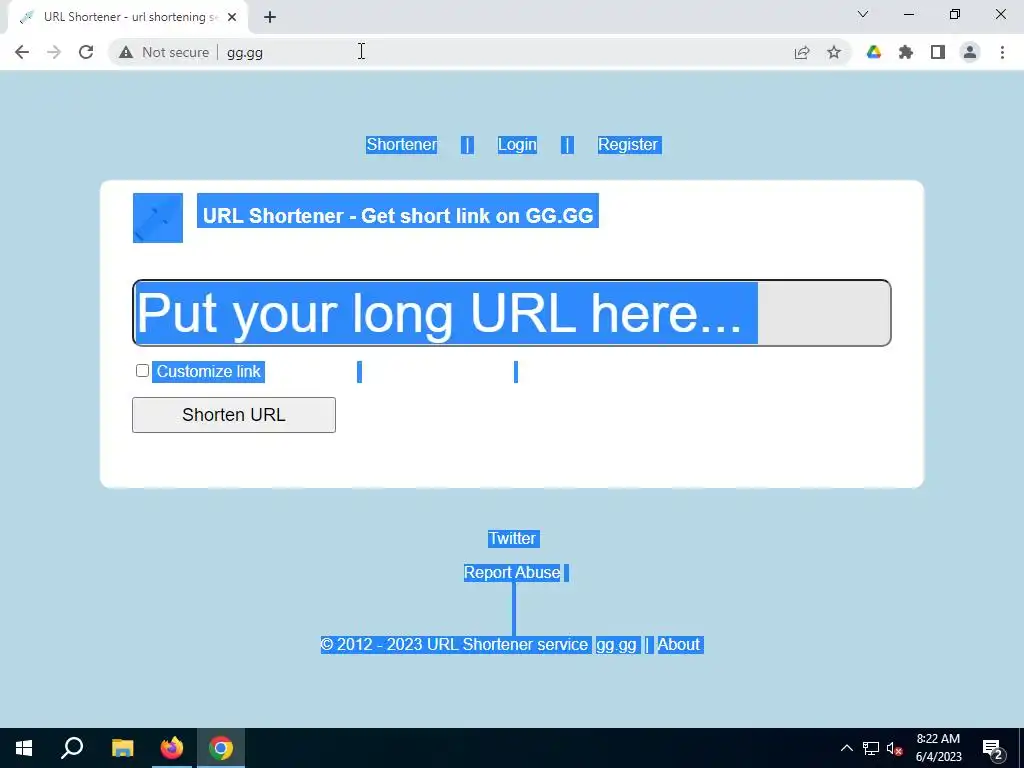
Task: Open the Twitter link
Action: (x=513, y=538)
